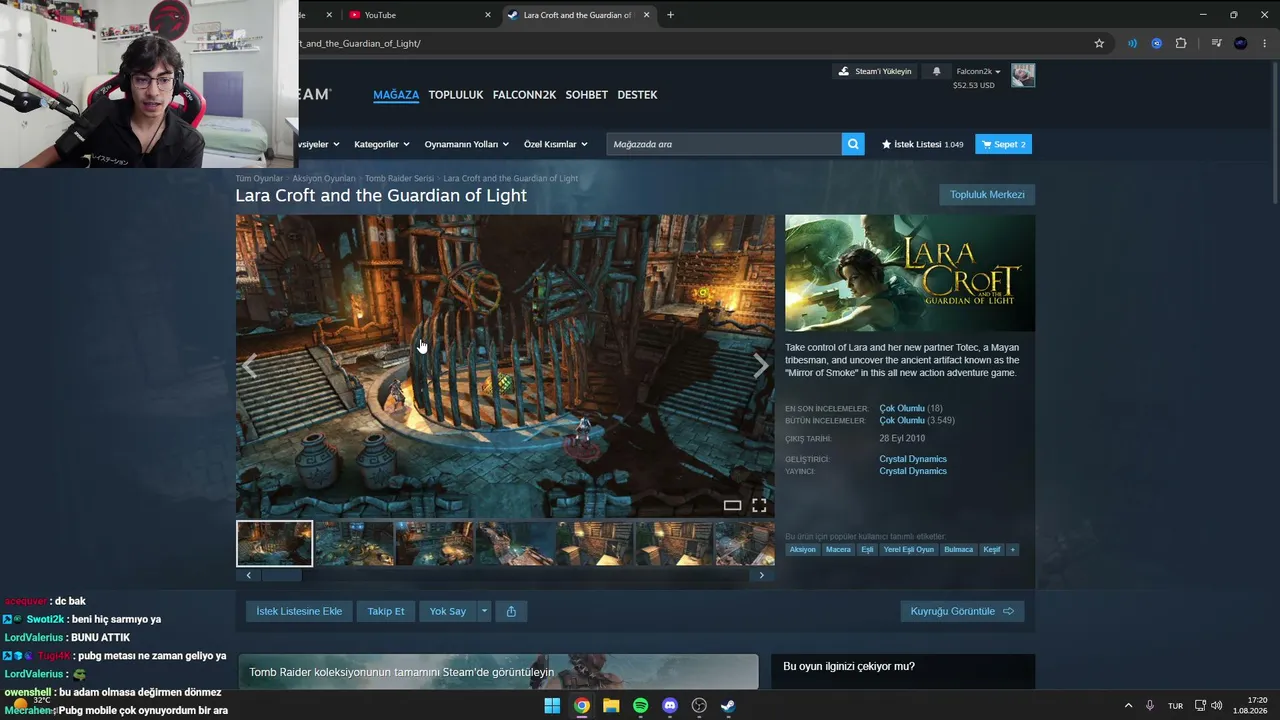Open DESTEK in Steam navigation

pyautogui.click(x=637, y=95)
